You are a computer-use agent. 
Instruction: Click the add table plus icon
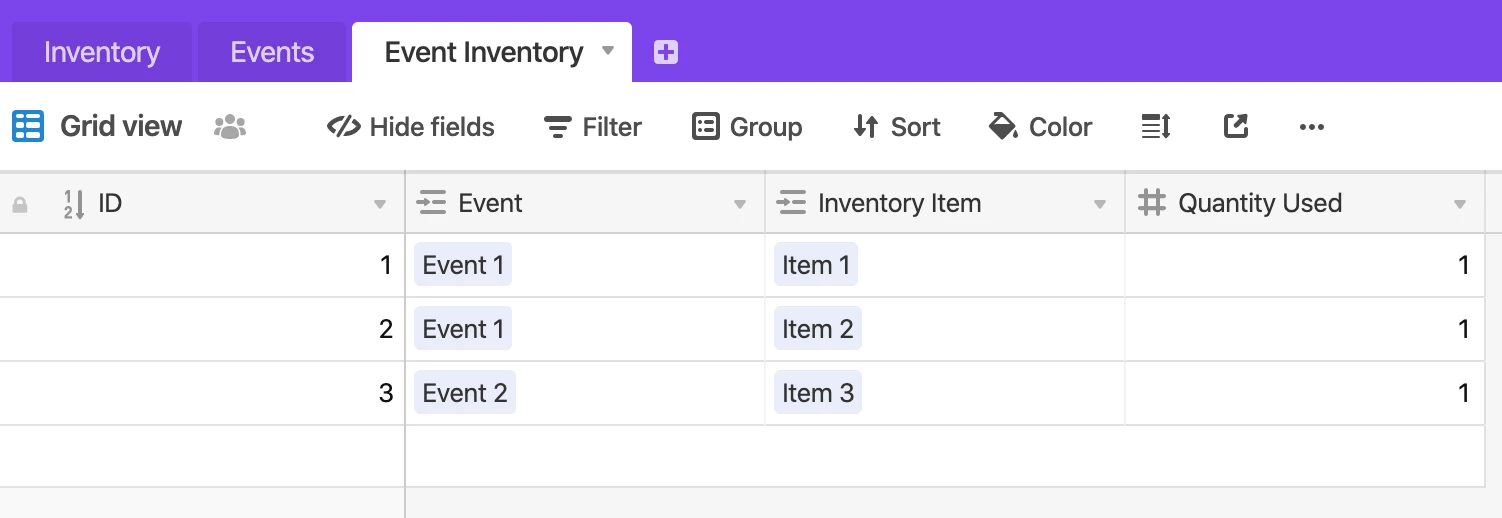coord(666,53)
